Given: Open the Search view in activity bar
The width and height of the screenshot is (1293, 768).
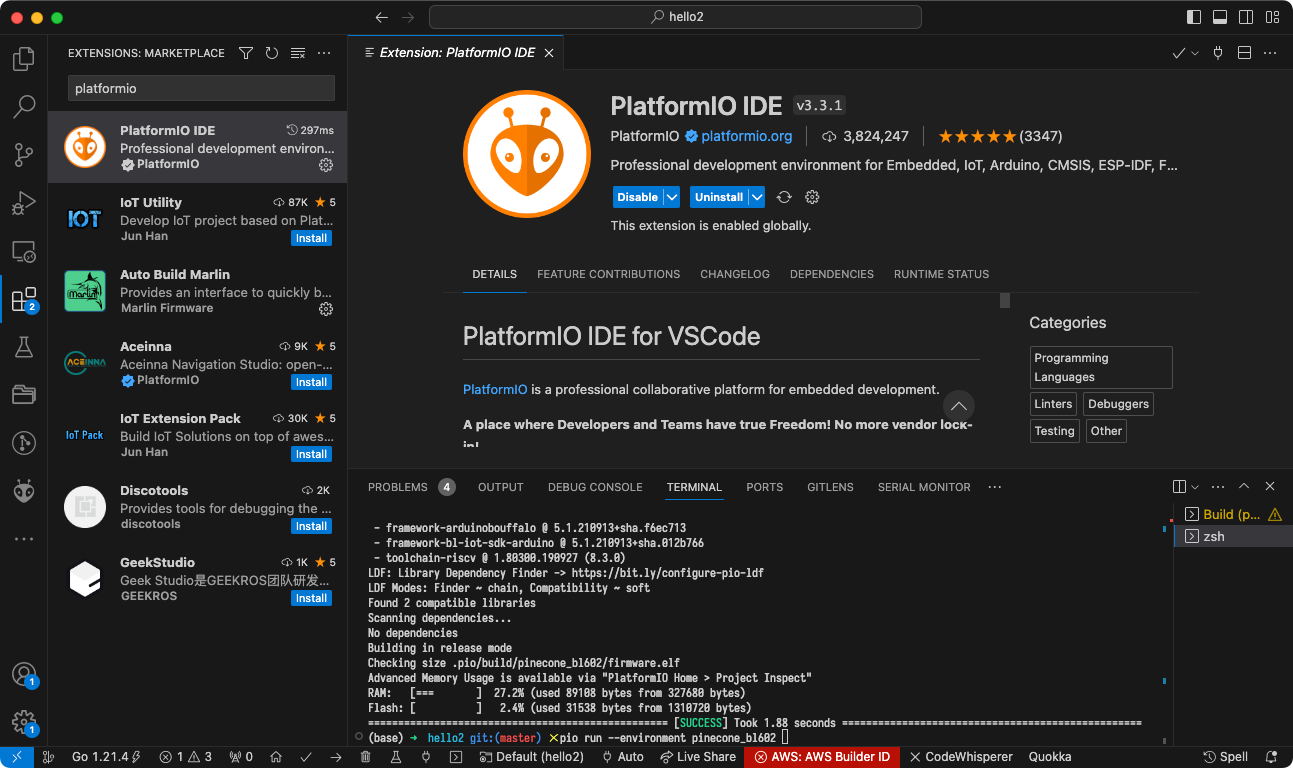Looking at the screenshot, I should click(24, 106).
